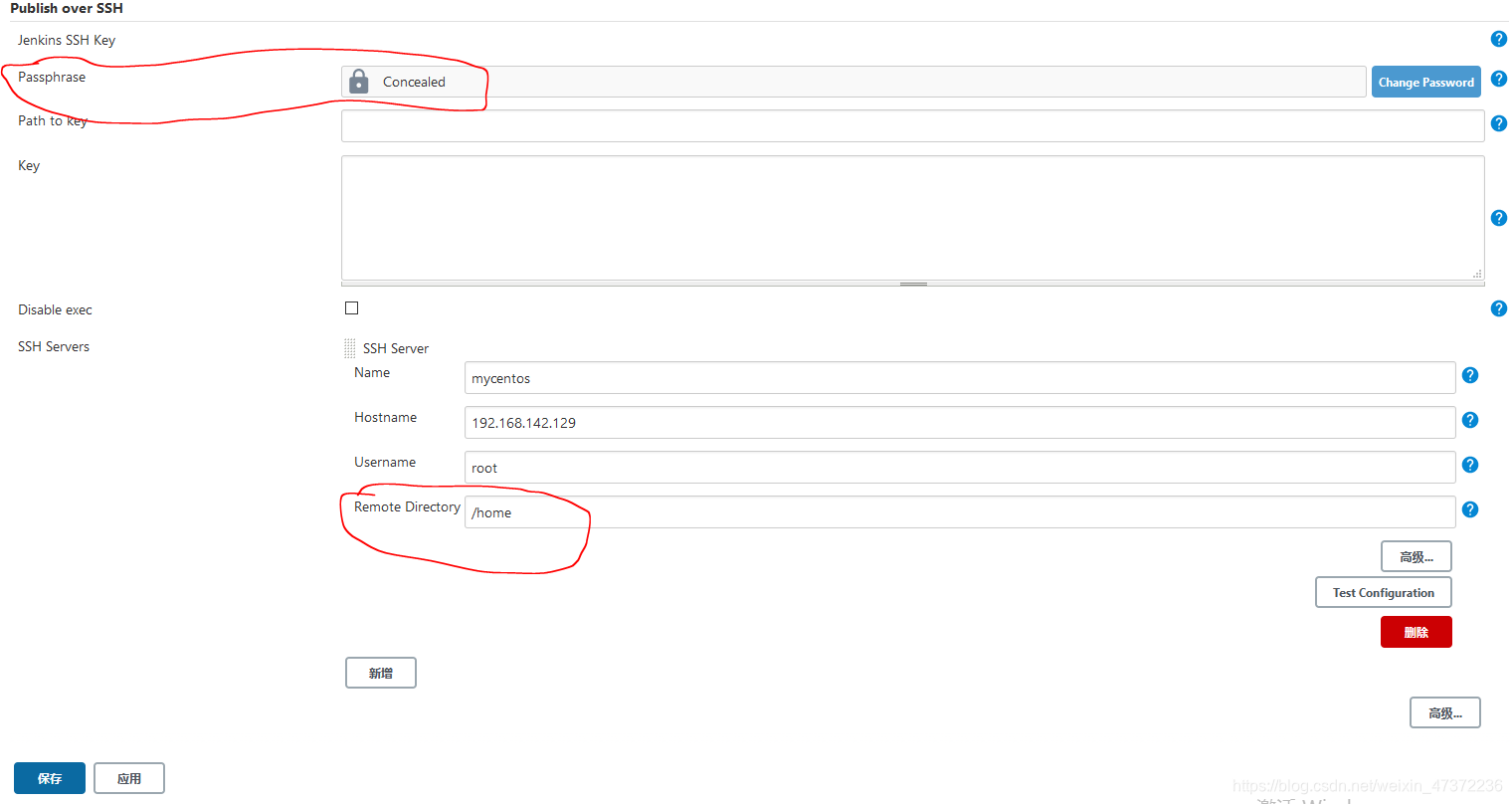The height and width of the screenshot is (804, 1512).
Task: Delete SSH server with 删除 button
Action: point(1416,632)
